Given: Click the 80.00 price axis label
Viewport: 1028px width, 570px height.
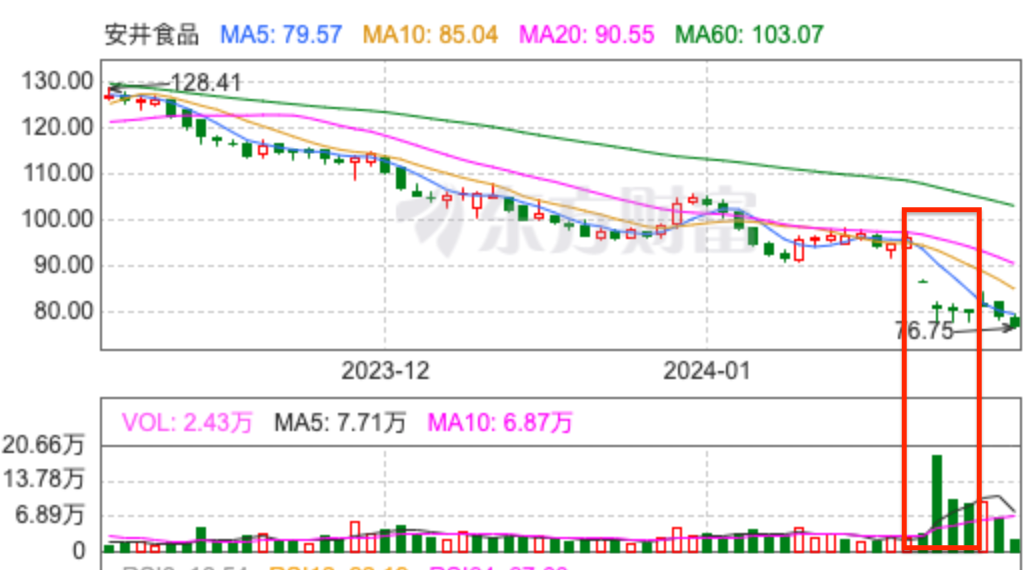Looking at the screenshot, I should click(64, 311).
